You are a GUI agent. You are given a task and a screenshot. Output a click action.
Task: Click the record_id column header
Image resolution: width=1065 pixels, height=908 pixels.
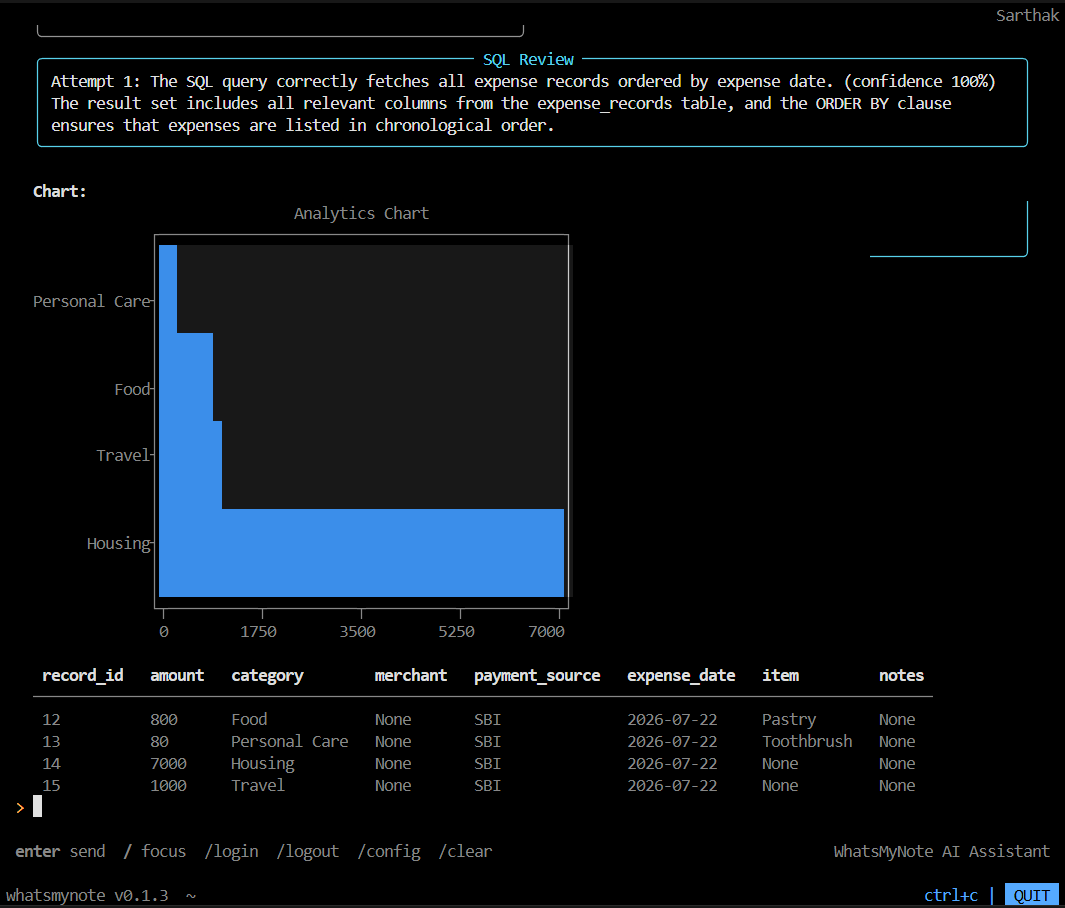coord(83,675)
